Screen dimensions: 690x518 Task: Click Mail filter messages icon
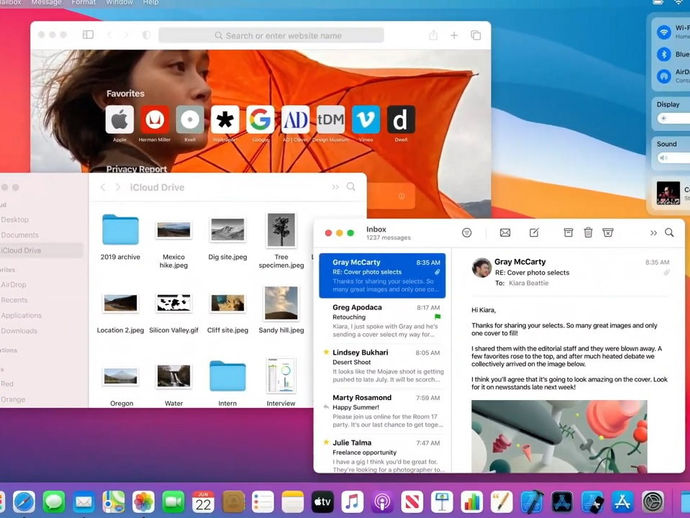467,233
